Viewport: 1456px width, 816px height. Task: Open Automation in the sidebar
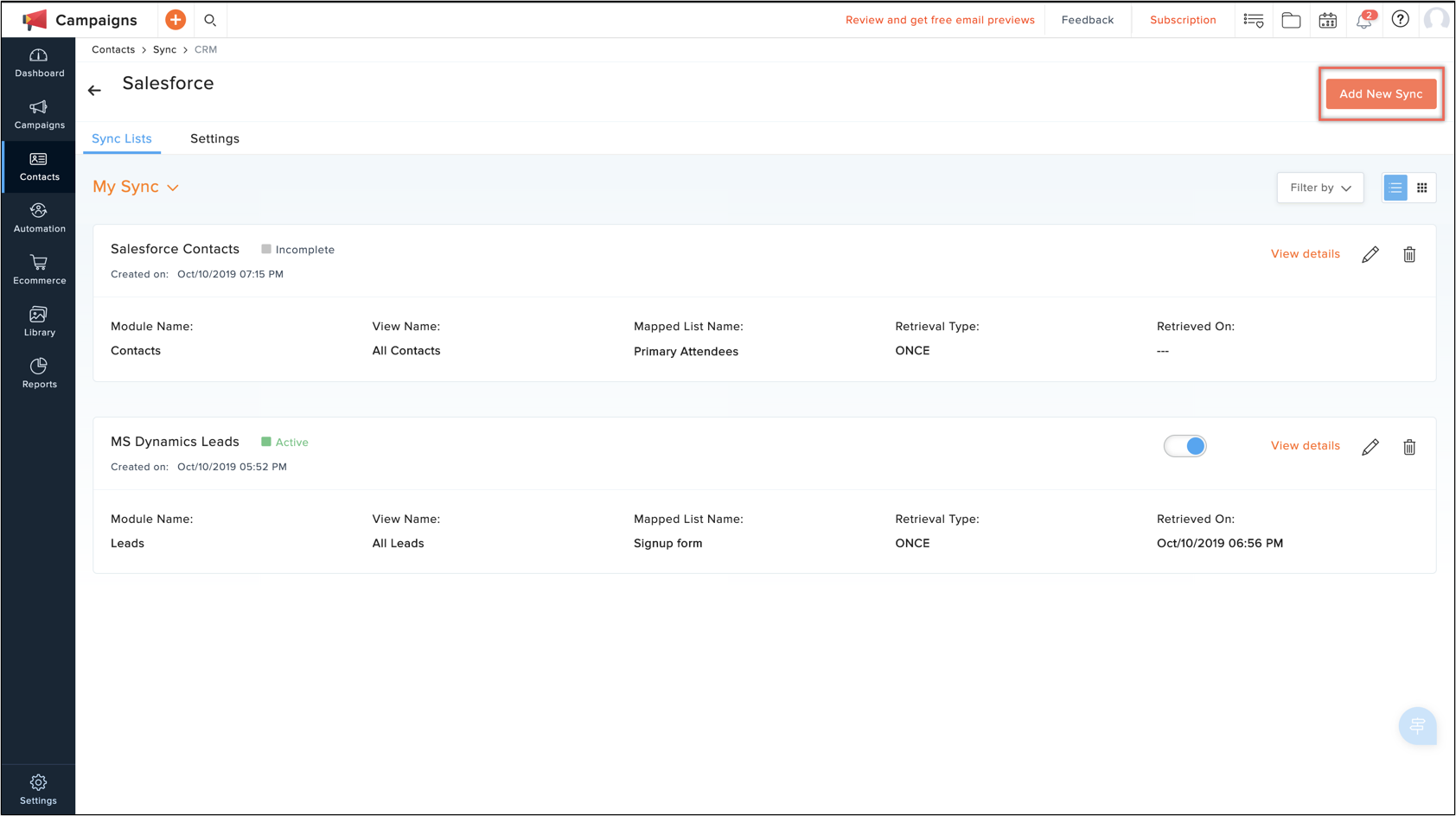pos(39,219)
